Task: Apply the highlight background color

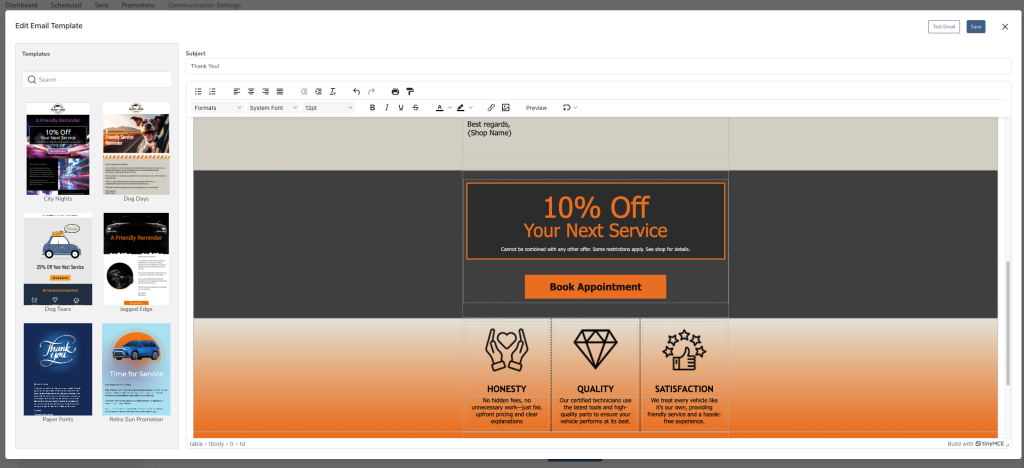Action: click(460, 108)
